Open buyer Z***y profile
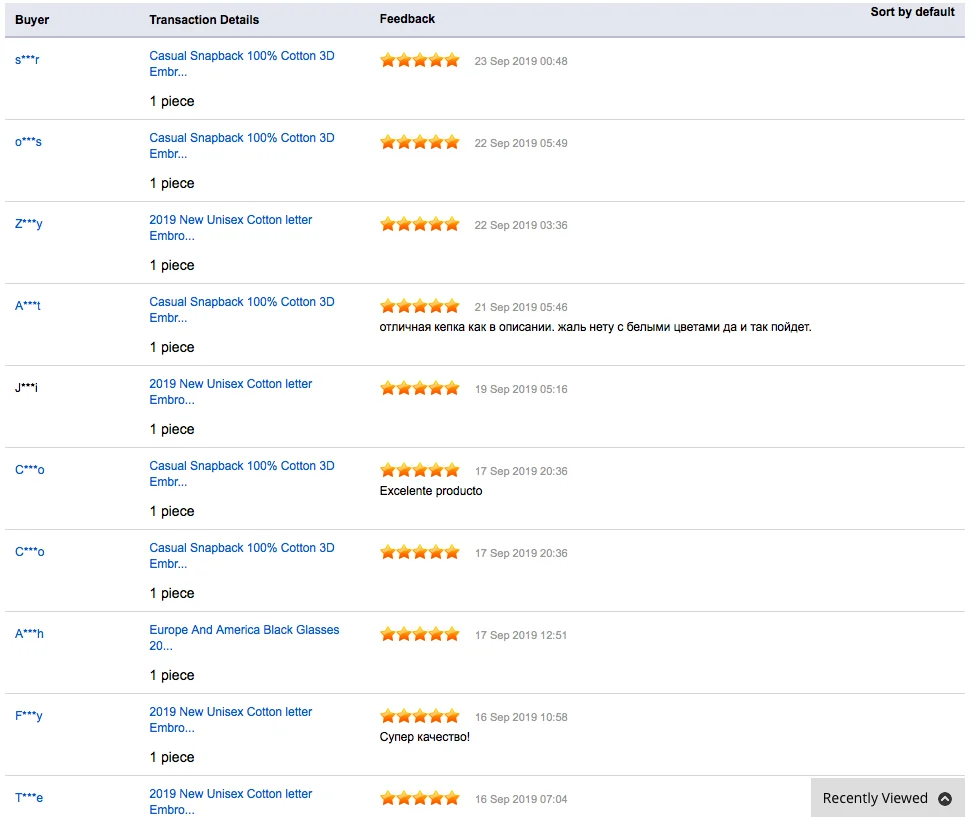 coord(29,223)
